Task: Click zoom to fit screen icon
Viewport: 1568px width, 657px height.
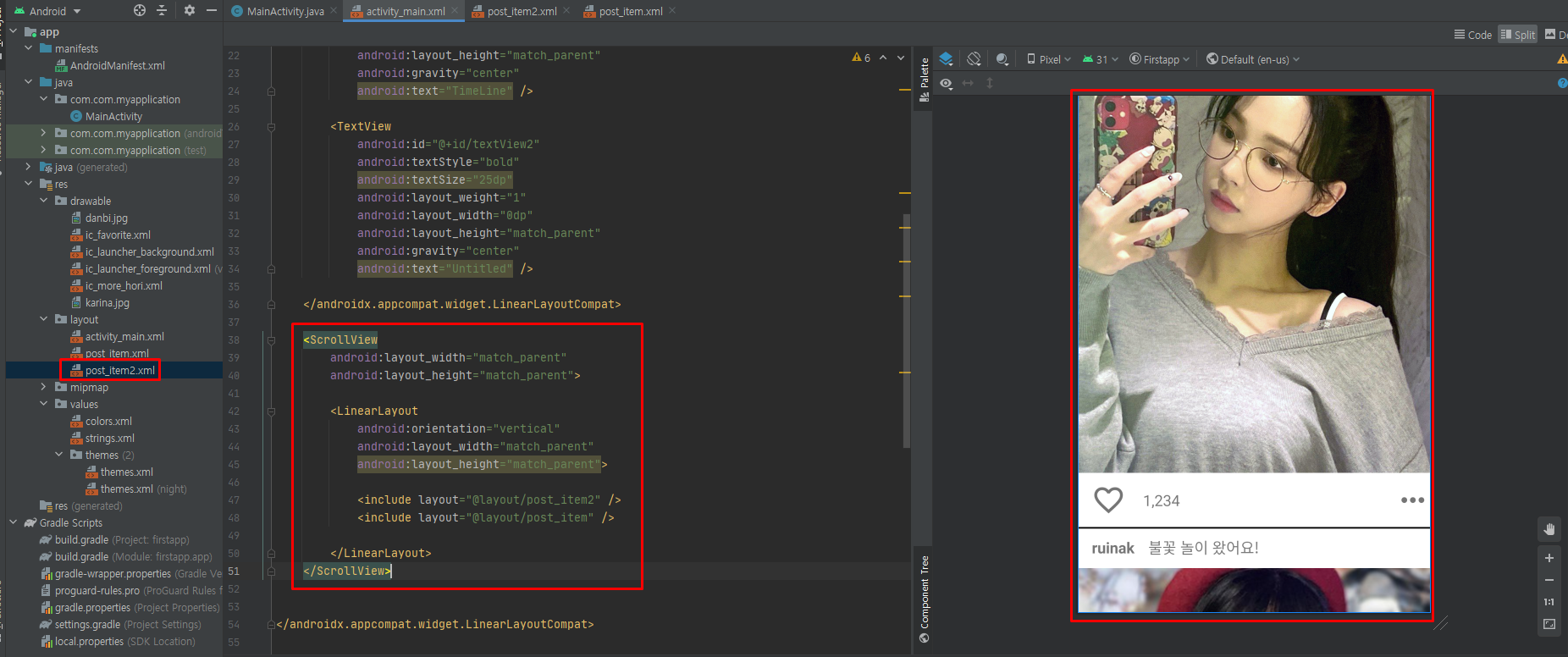Action: (1549, 624)
